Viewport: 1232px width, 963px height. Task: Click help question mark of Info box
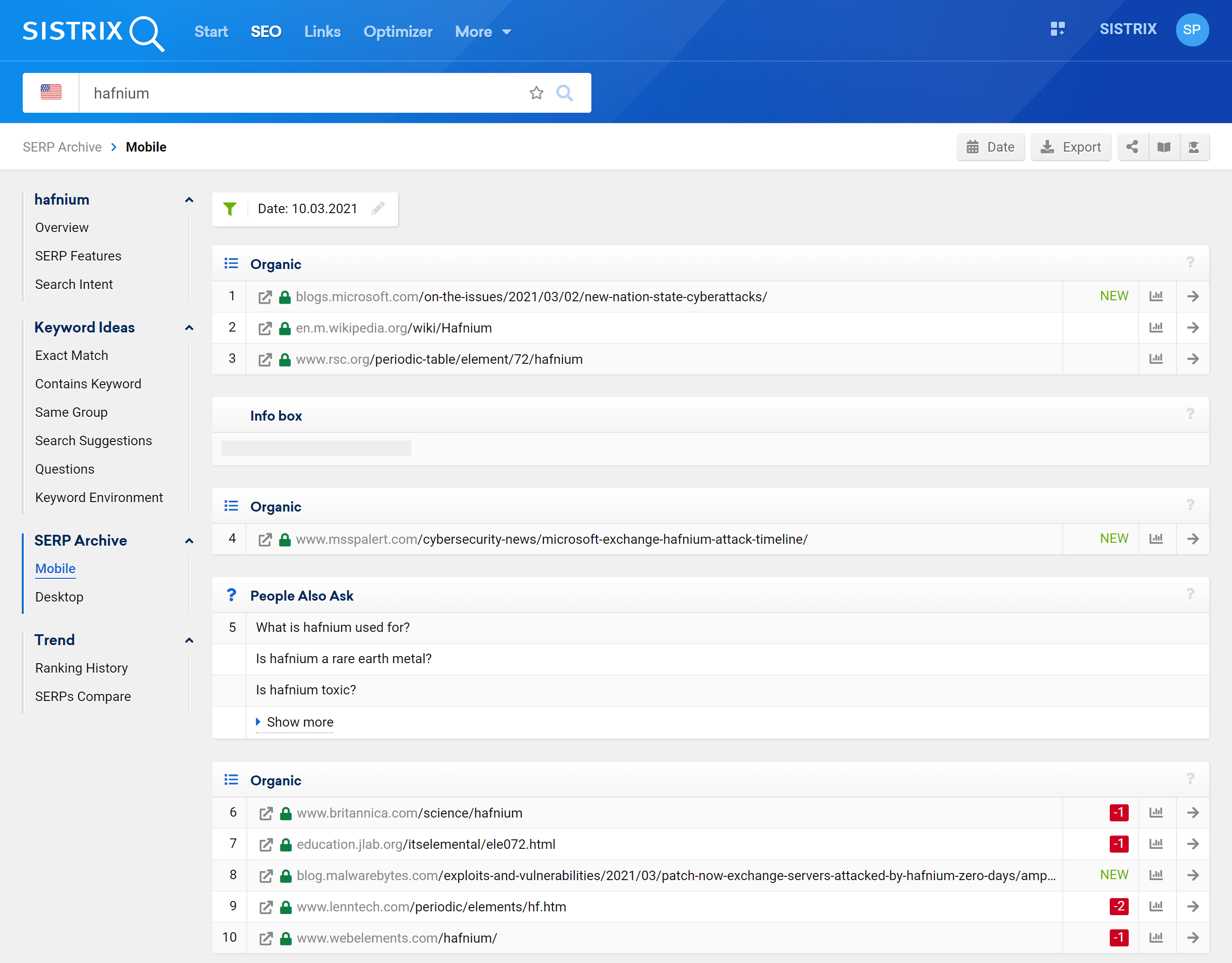pos(1190,414)
